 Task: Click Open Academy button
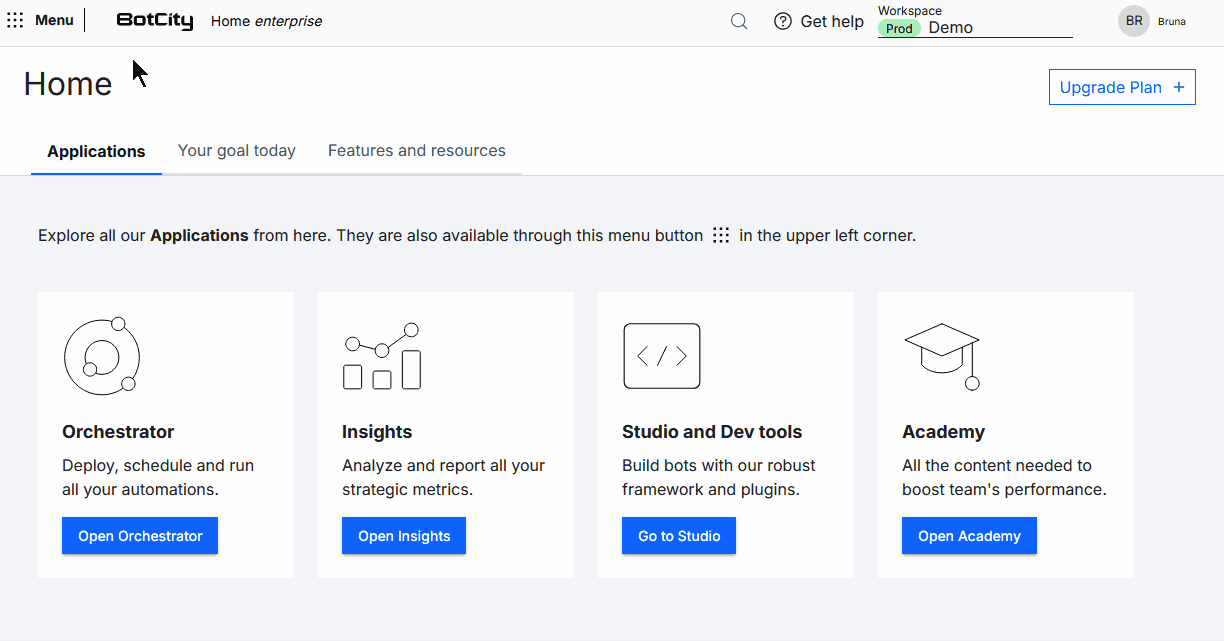pyautogui.click(x=969, y=536)
